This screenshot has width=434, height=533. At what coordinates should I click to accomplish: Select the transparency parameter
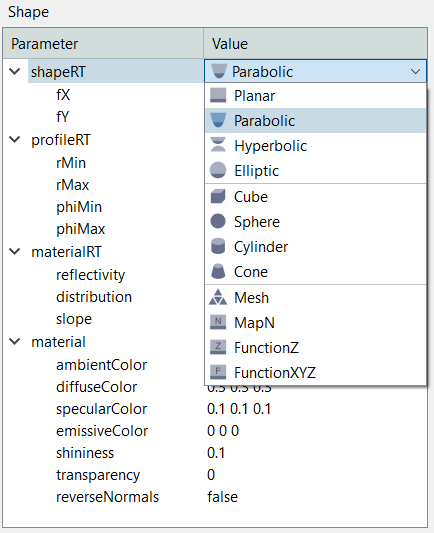click(98, 475)
